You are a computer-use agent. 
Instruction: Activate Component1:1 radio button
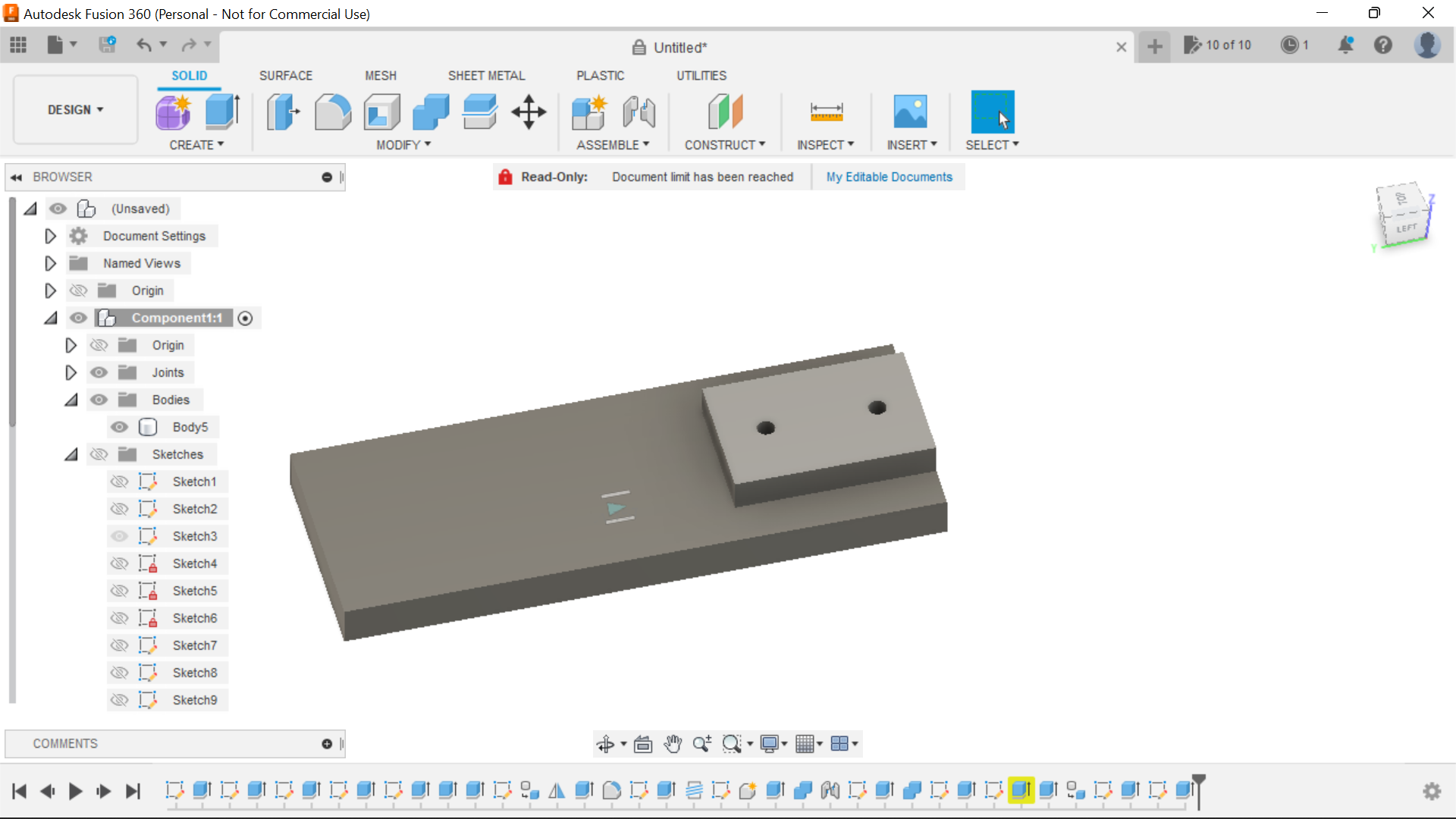pos(245,318)
